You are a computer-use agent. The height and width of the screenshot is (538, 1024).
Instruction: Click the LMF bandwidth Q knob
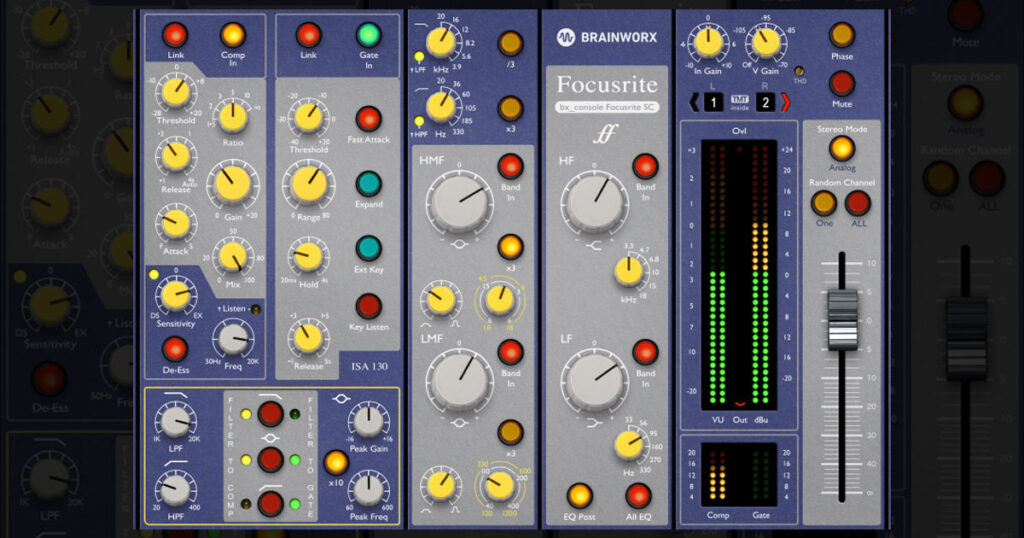click(x=441, y=486)
